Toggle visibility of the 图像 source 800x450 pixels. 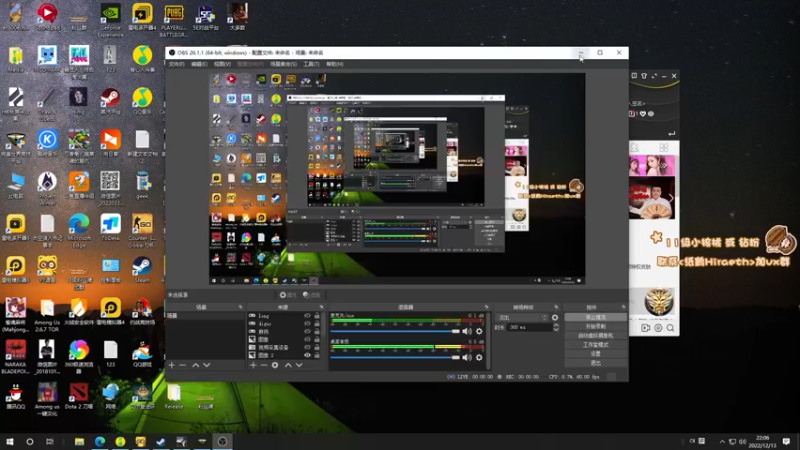coord(307,339)
